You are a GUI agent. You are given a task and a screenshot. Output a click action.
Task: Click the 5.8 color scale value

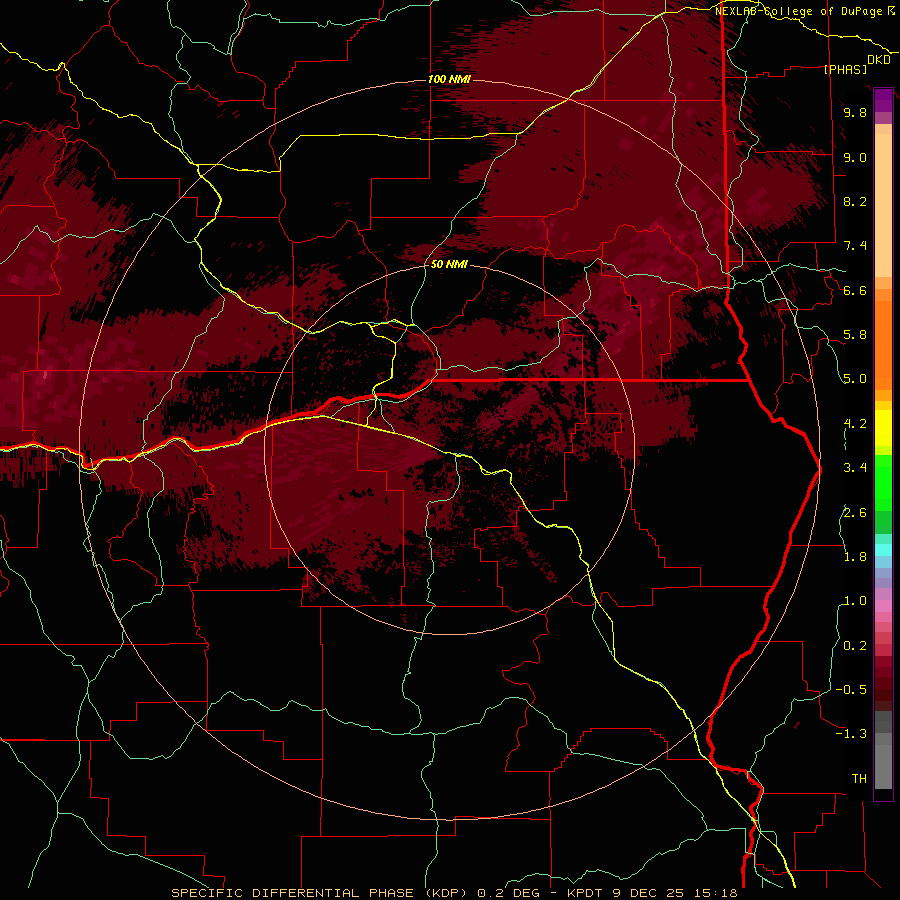(855, 335)
